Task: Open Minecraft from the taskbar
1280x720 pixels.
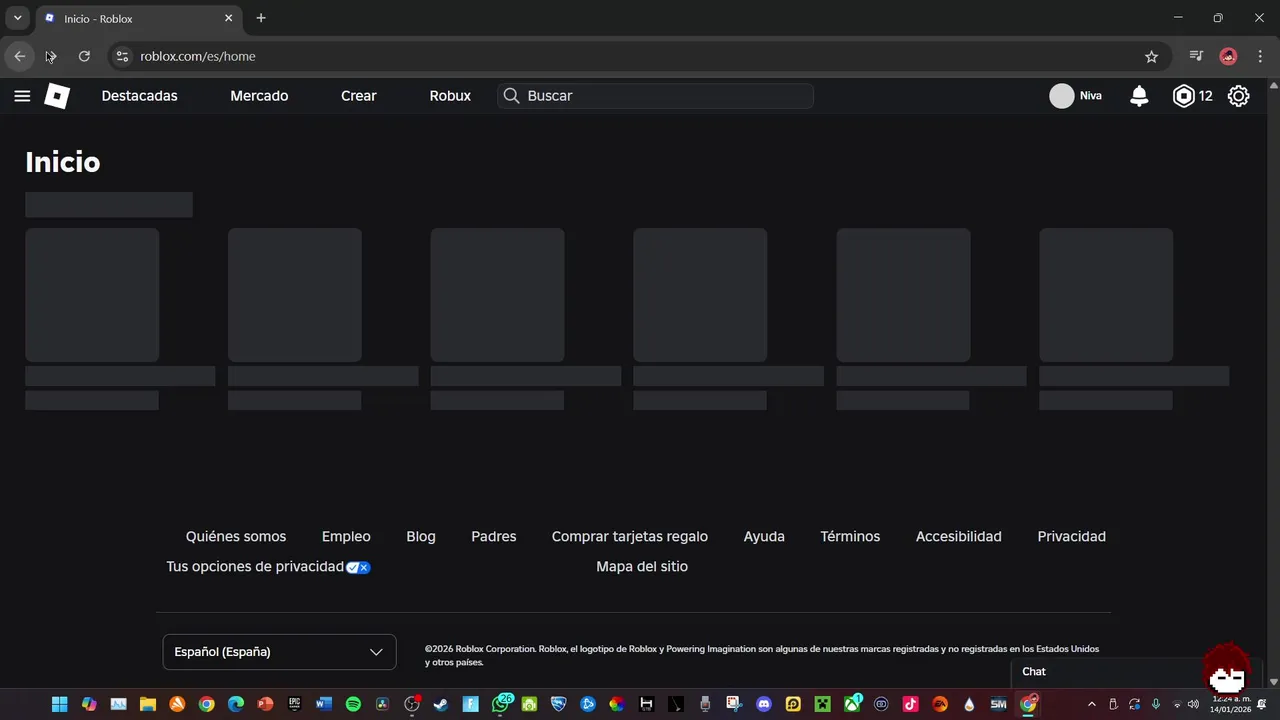Action: tap(822, 704)
